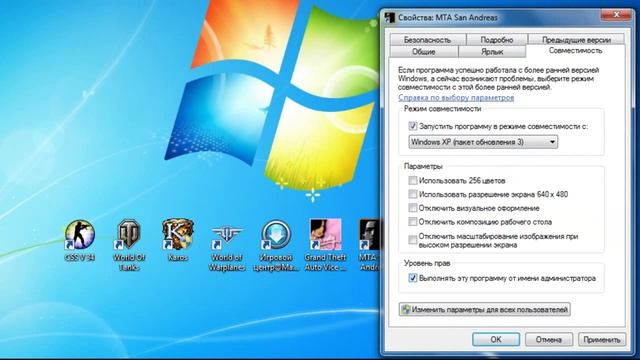Toggle Запустить программу в режиме совместимости checkbox
This screenshot has width=640, height=360.
[413, 126]
